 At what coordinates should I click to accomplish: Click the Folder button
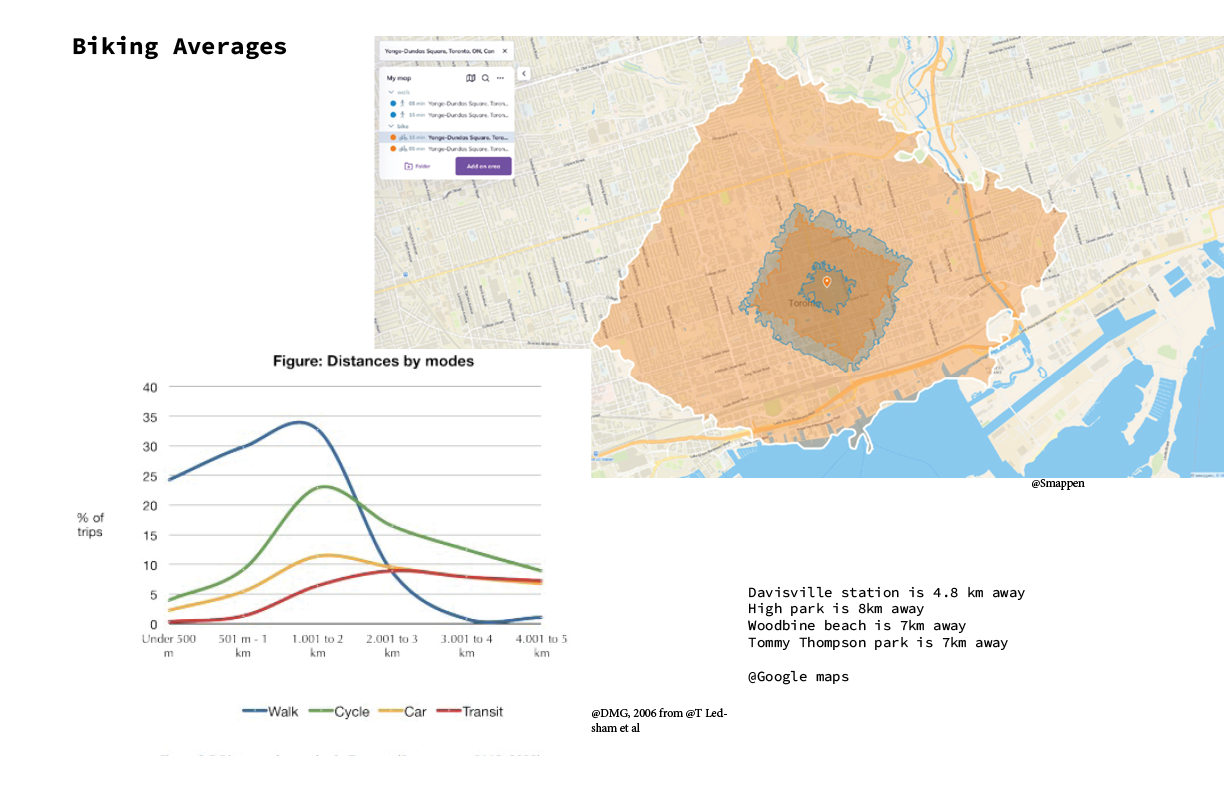coord(416,166)
